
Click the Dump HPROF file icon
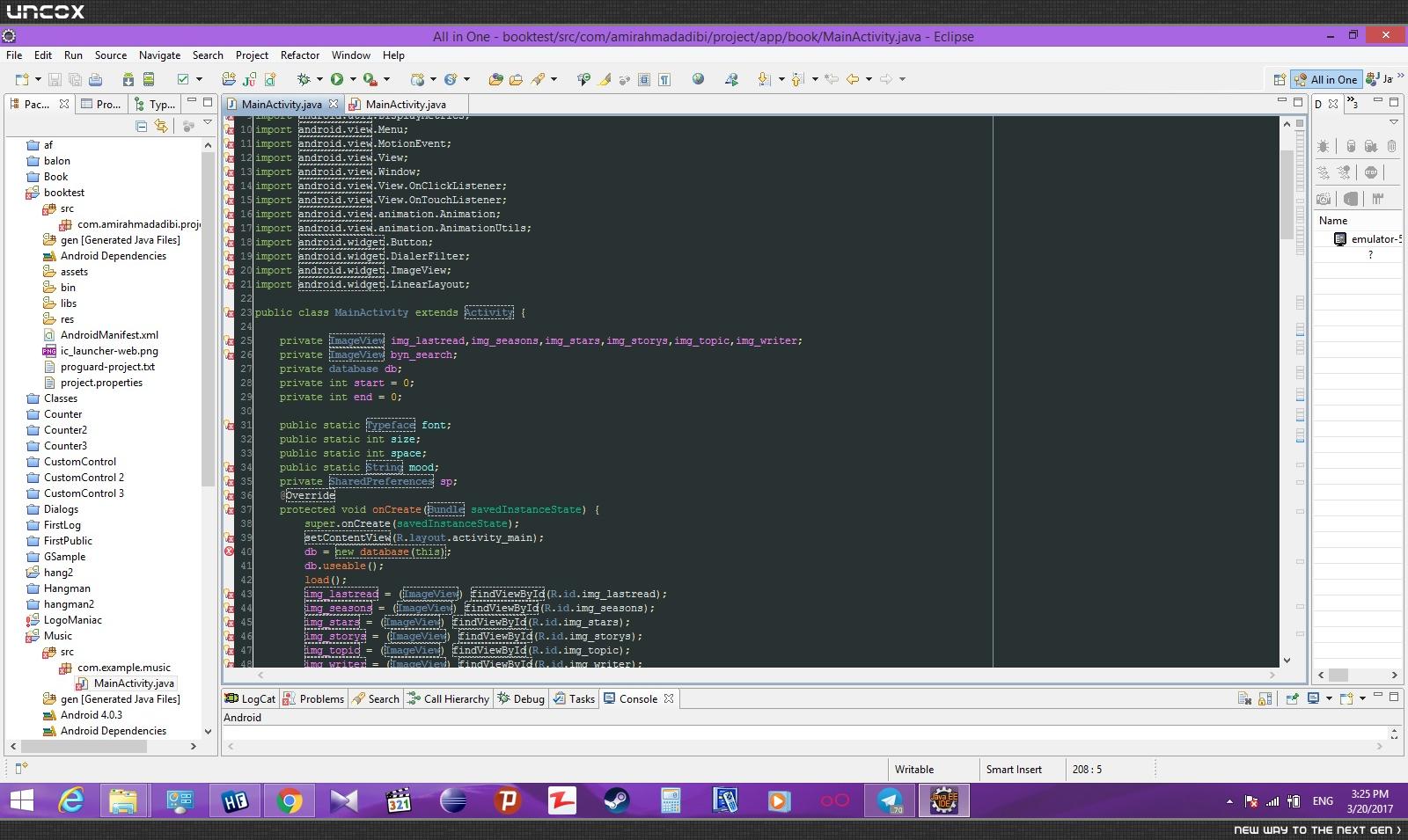(x=1371, y=146)
